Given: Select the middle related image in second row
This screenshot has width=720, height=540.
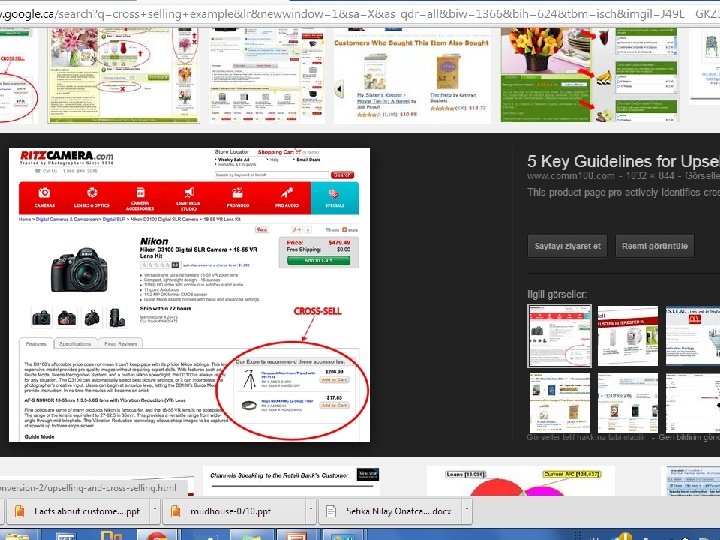Looking at the screenshot, I should click(628, 403).
